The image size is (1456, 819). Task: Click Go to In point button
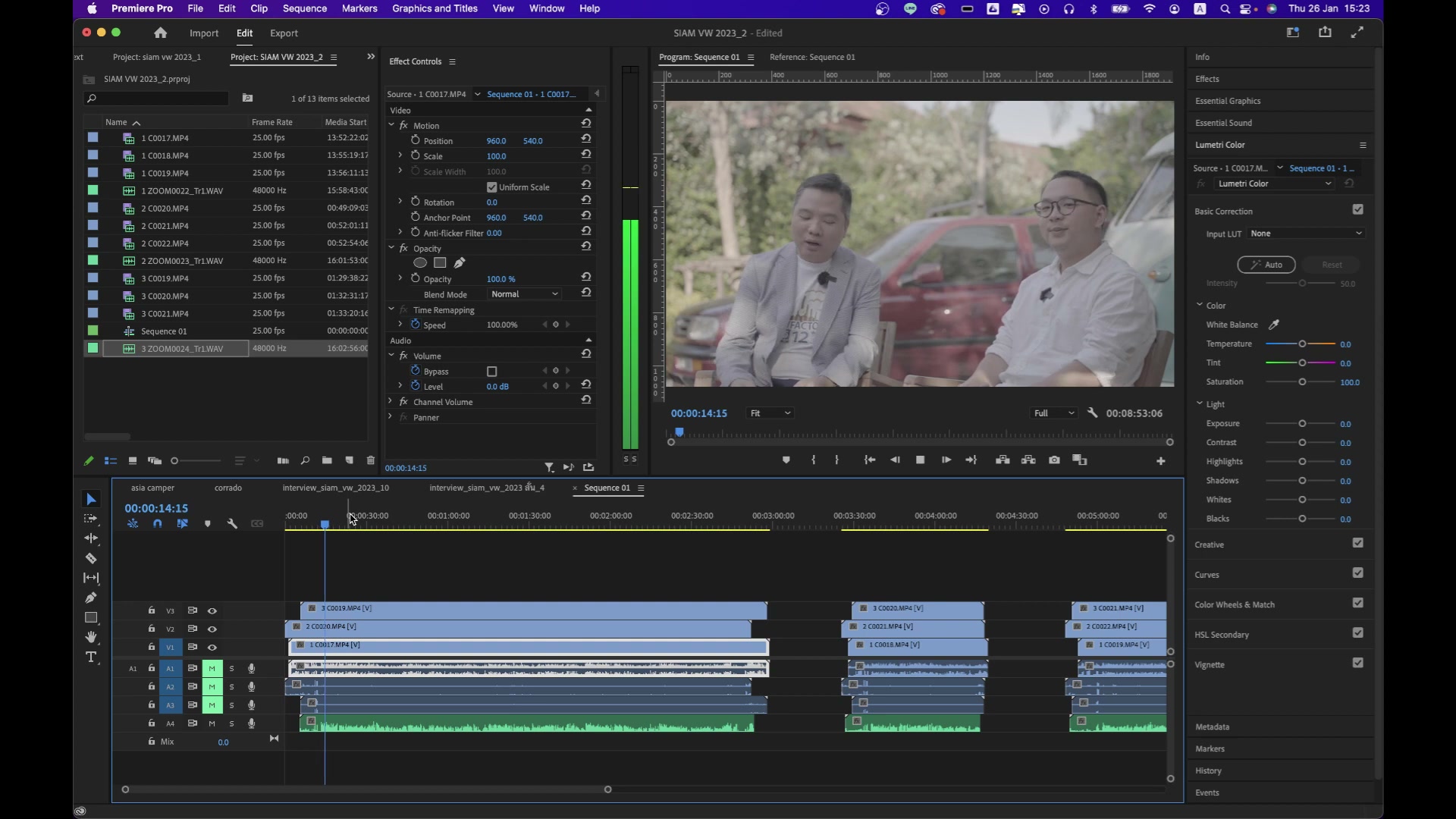pyautogui.click(x=869, y=460)
